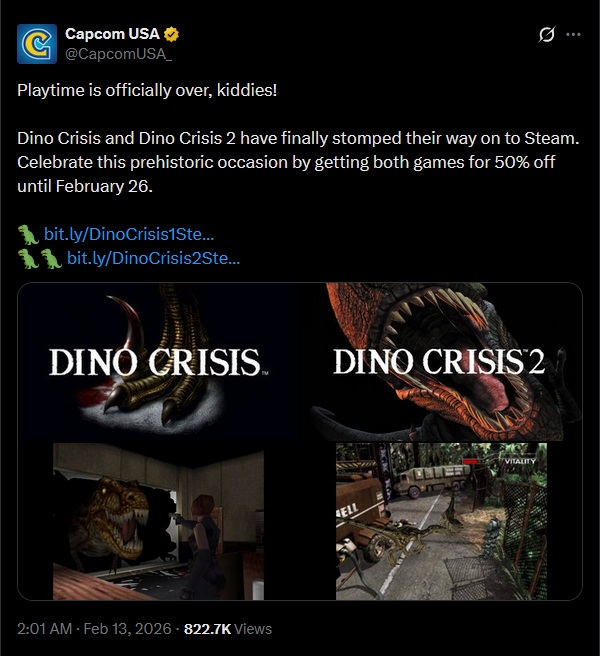
Task: View the T-rex bursting through wall screenshot
Action: pos(158,521)
